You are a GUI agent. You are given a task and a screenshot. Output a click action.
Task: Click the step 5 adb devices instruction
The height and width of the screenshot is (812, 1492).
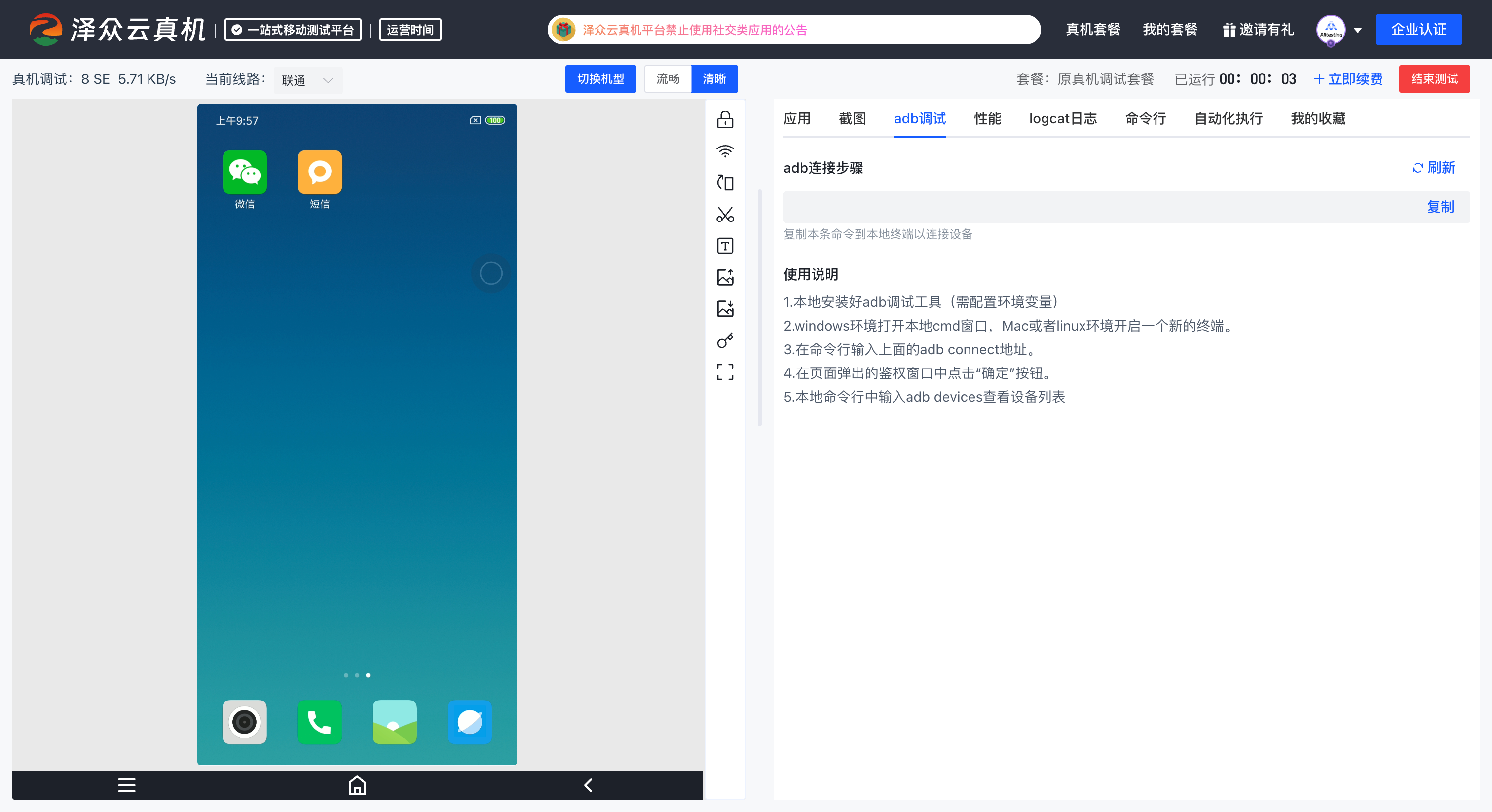pos(925,397)
